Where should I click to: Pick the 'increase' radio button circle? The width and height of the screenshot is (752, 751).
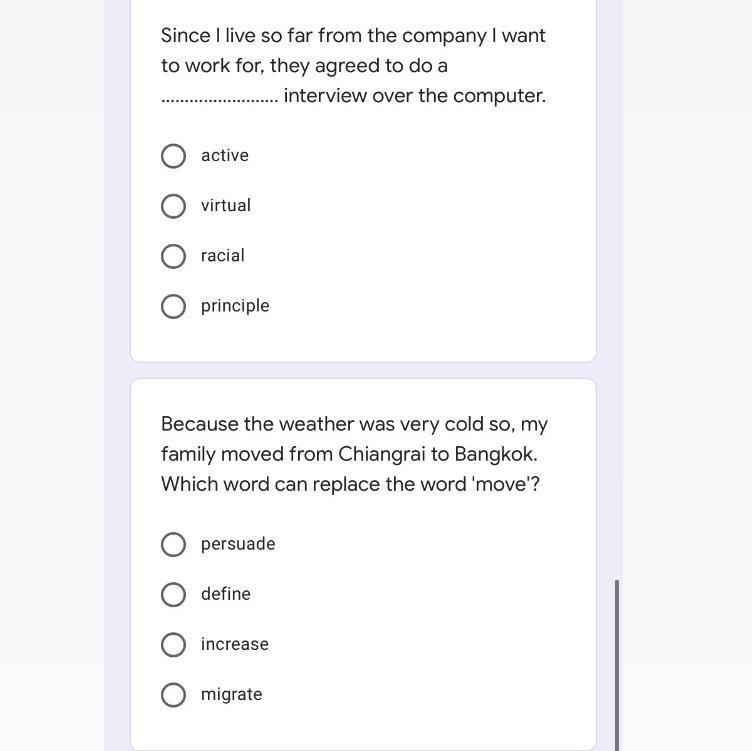pos(173,645)
